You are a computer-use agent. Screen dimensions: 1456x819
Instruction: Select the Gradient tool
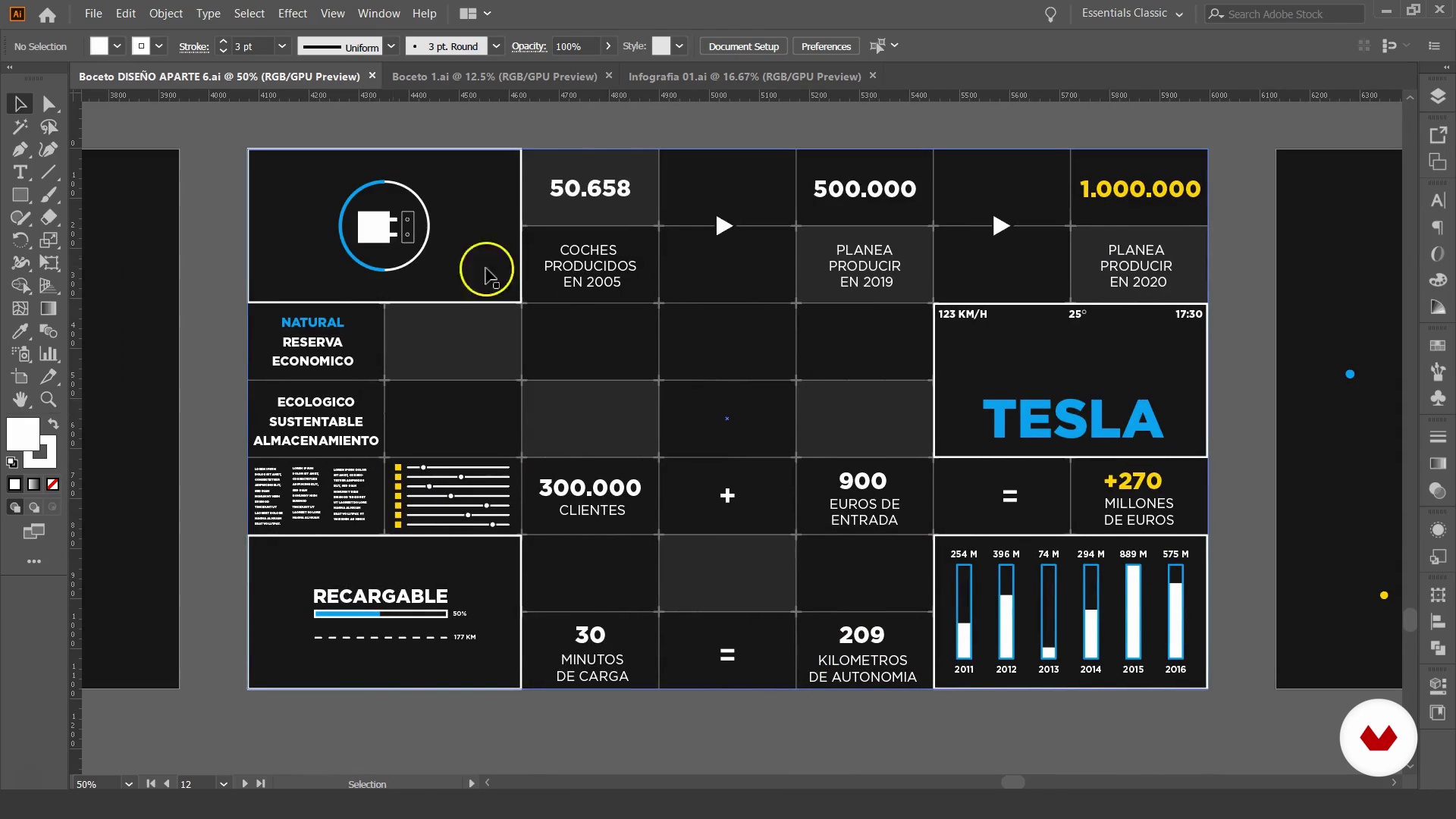tap(49, 309)
